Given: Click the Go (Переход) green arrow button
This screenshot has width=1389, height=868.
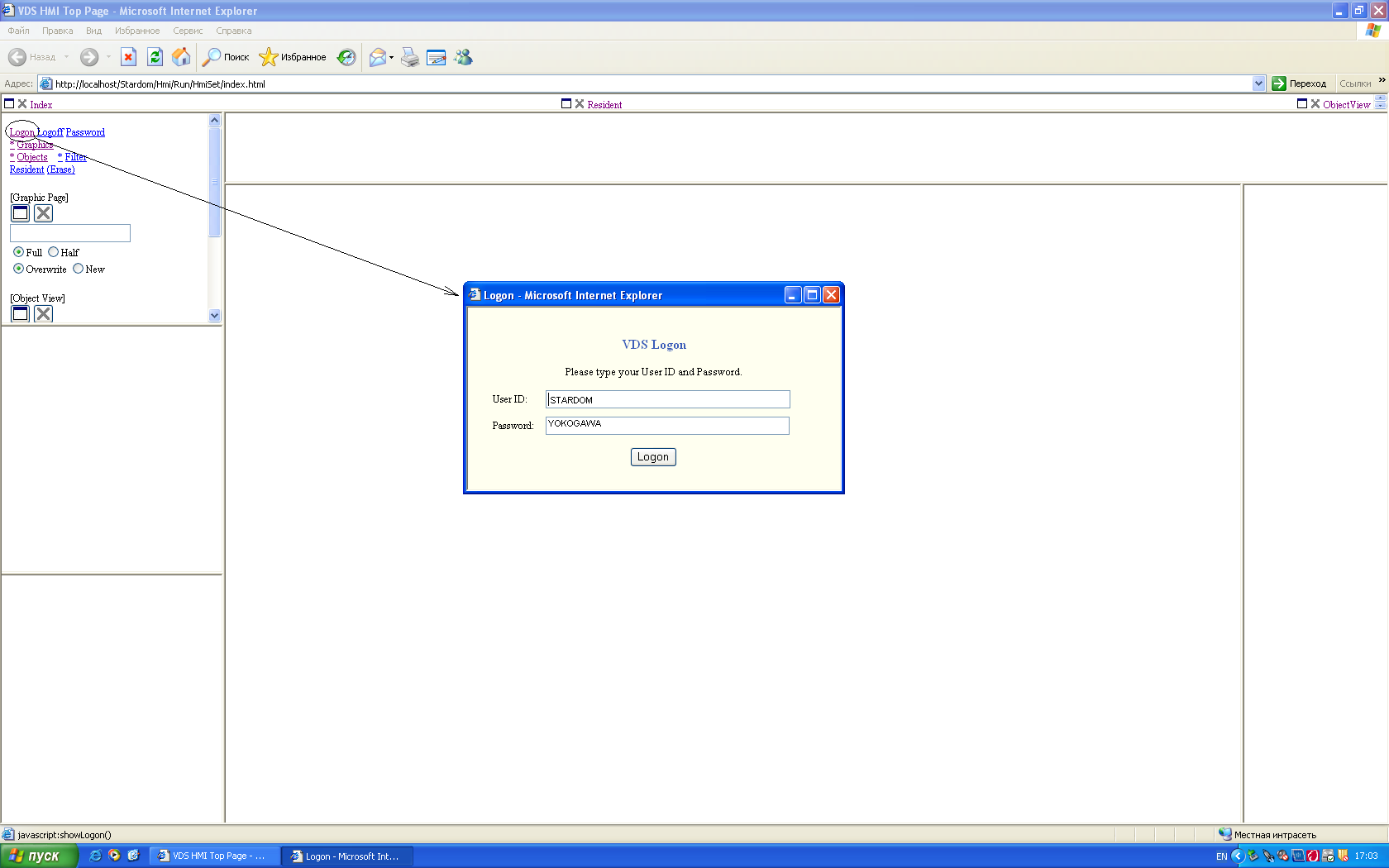Looking at the screenshot, I should [1299, 83].
